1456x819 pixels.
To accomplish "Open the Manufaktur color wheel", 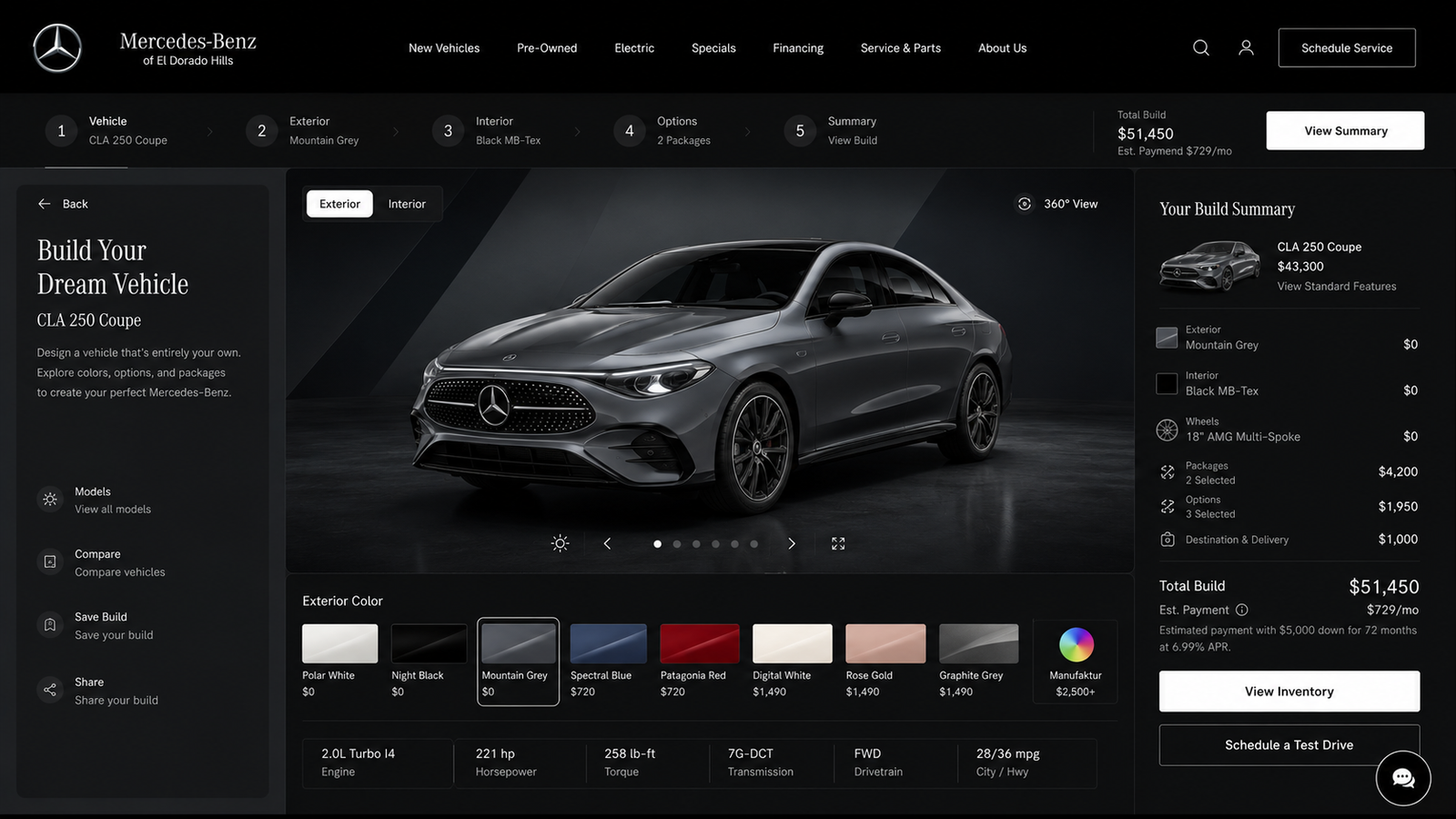I will (1076, 645).
